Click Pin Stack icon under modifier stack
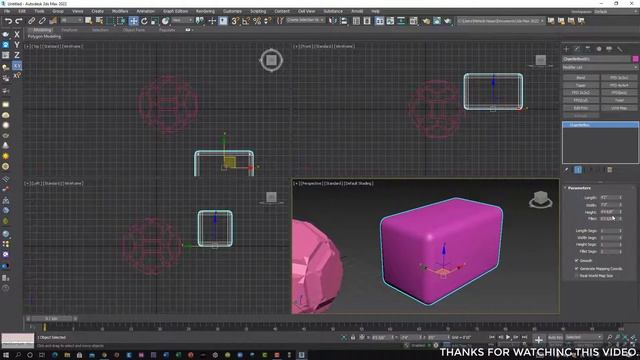Viewport: 640px width, 360px height. (567, 170)
